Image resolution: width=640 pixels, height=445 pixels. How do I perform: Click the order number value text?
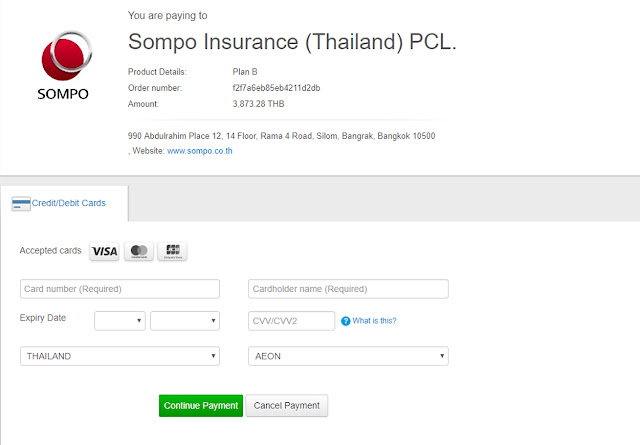[276, 88]
